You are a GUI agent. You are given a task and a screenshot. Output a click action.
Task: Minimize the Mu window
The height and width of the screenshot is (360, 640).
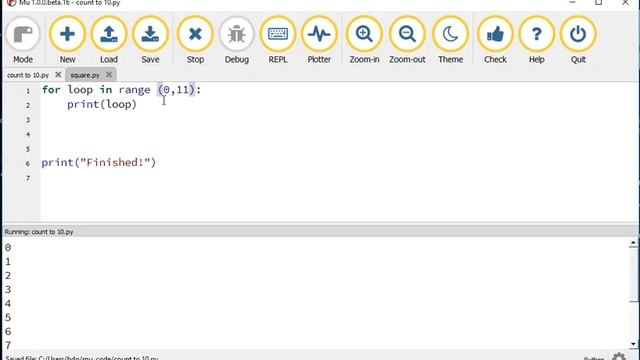572,2
